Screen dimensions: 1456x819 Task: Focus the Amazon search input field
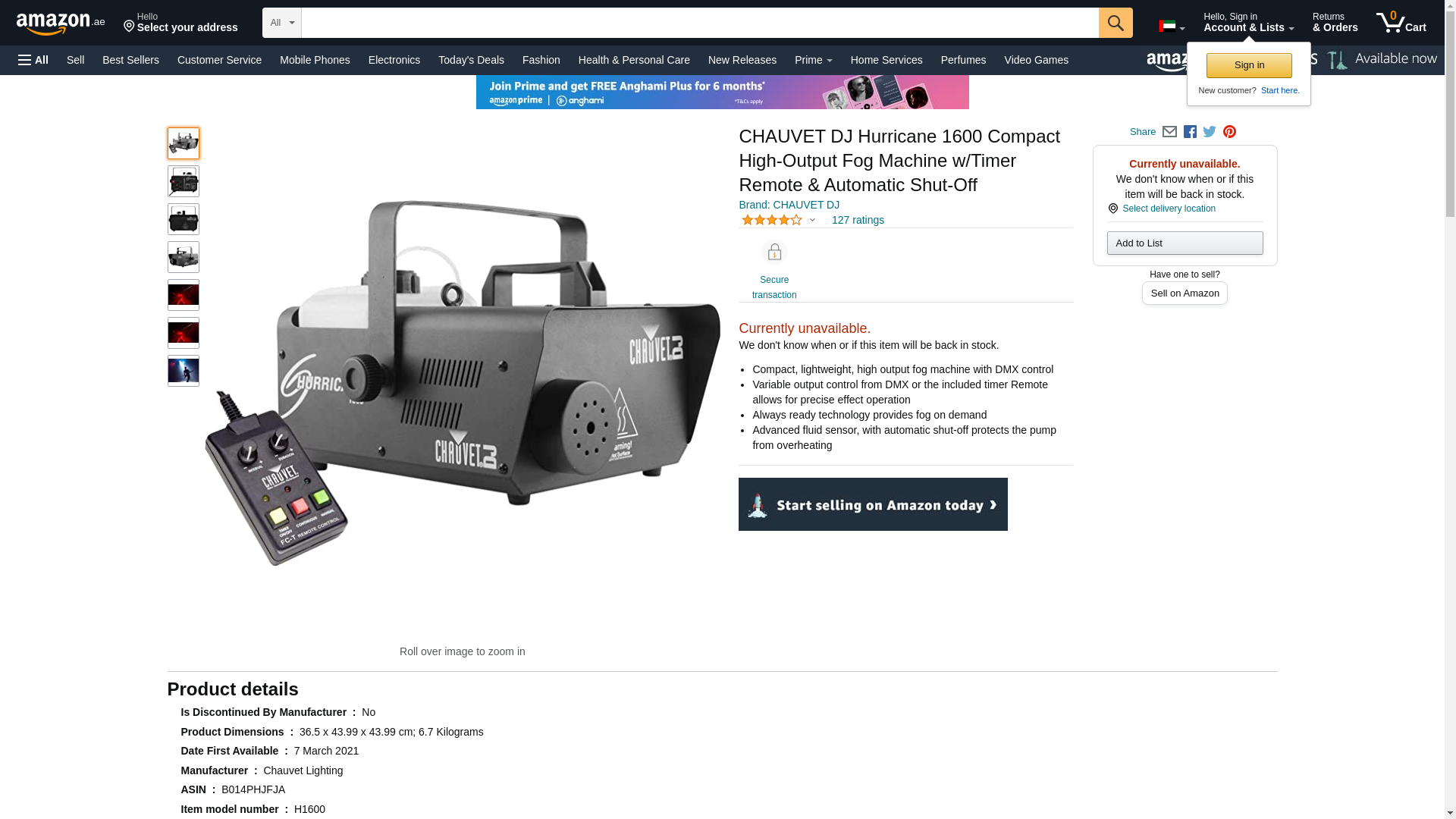[x=700, y=23]
